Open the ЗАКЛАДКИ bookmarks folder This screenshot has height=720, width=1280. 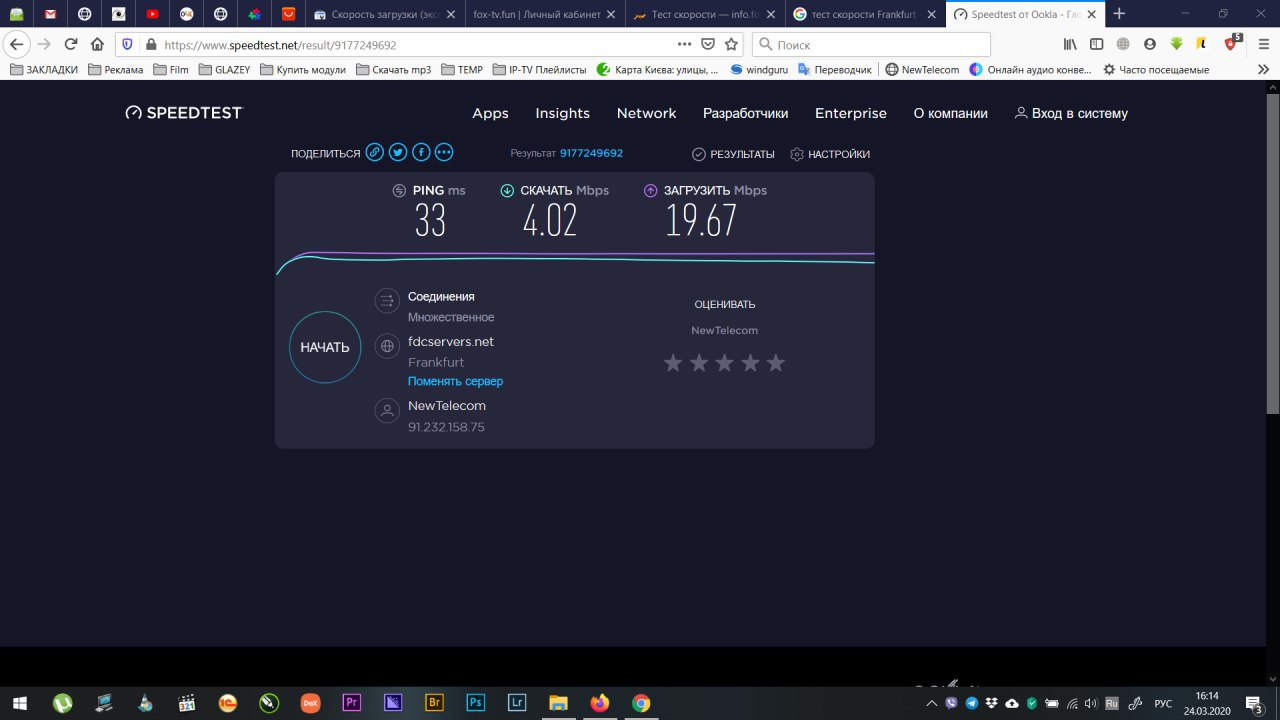[x=44, y=70]
